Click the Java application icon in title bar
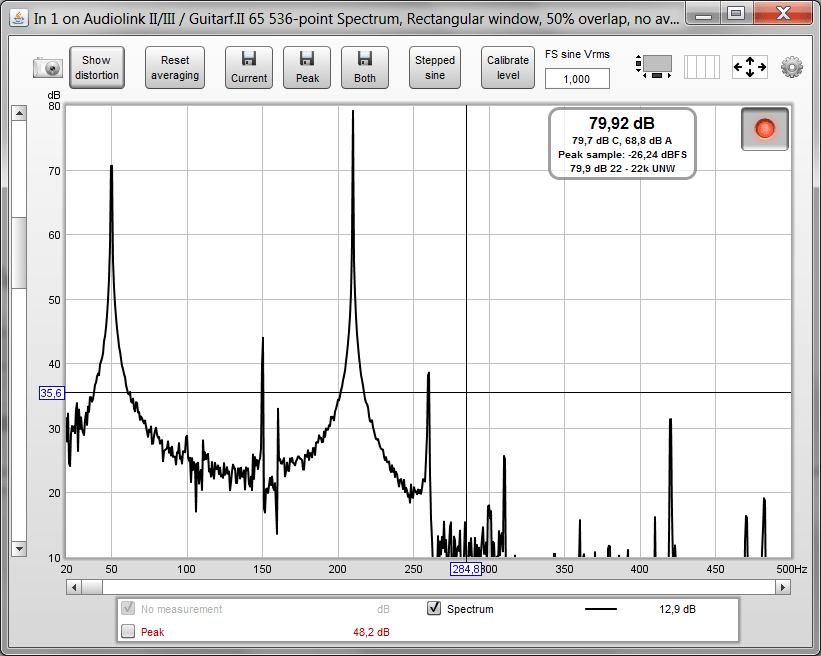 pos(19,18)
